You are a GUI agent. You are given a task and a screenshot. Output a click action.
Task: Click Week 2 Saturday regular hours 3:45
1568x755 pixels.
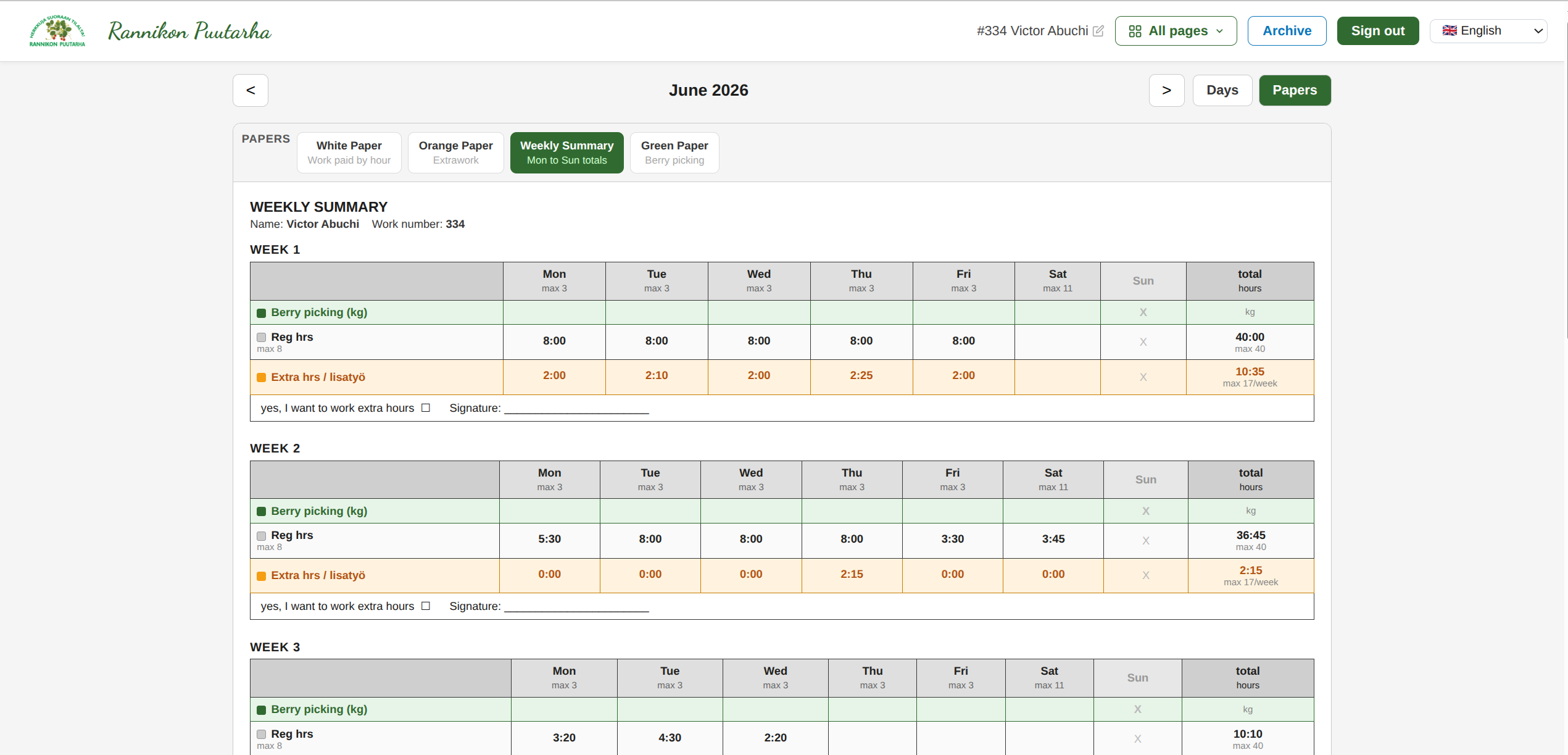[x=1053, y=539]
